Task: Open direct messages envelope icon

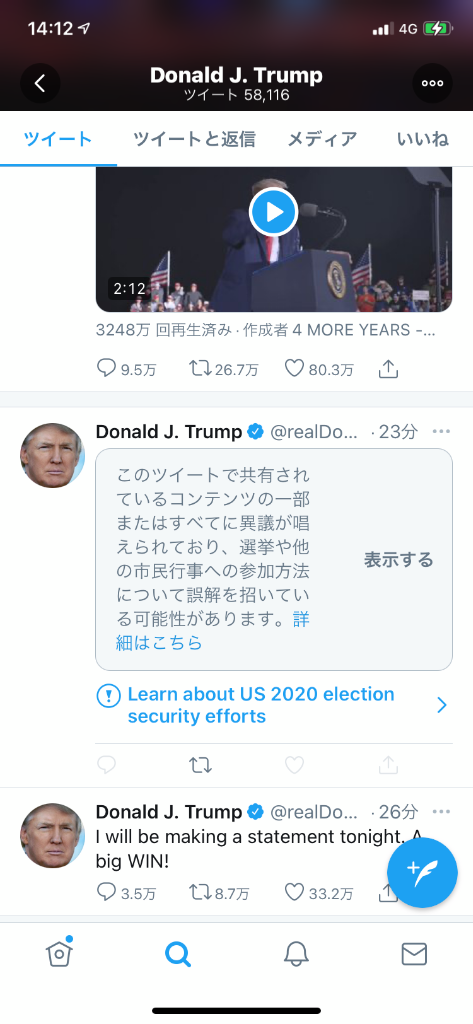Action: [x=414, y=954]
